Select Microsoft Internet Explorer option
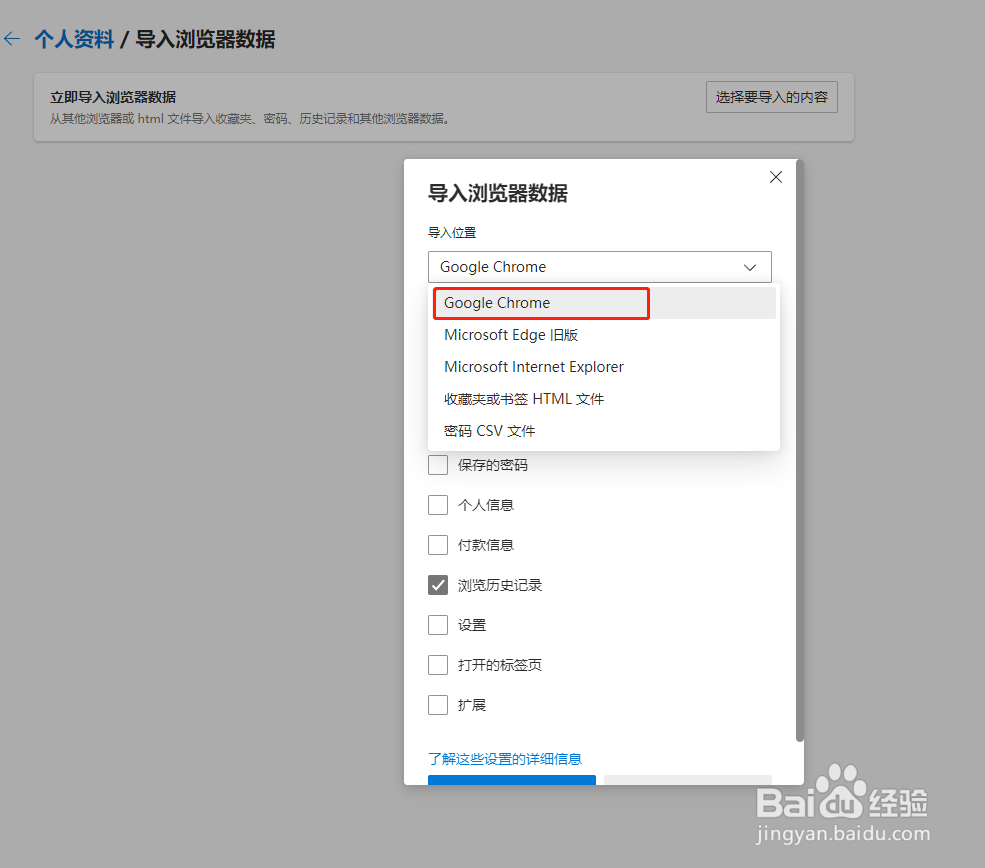 coord(603,367)
